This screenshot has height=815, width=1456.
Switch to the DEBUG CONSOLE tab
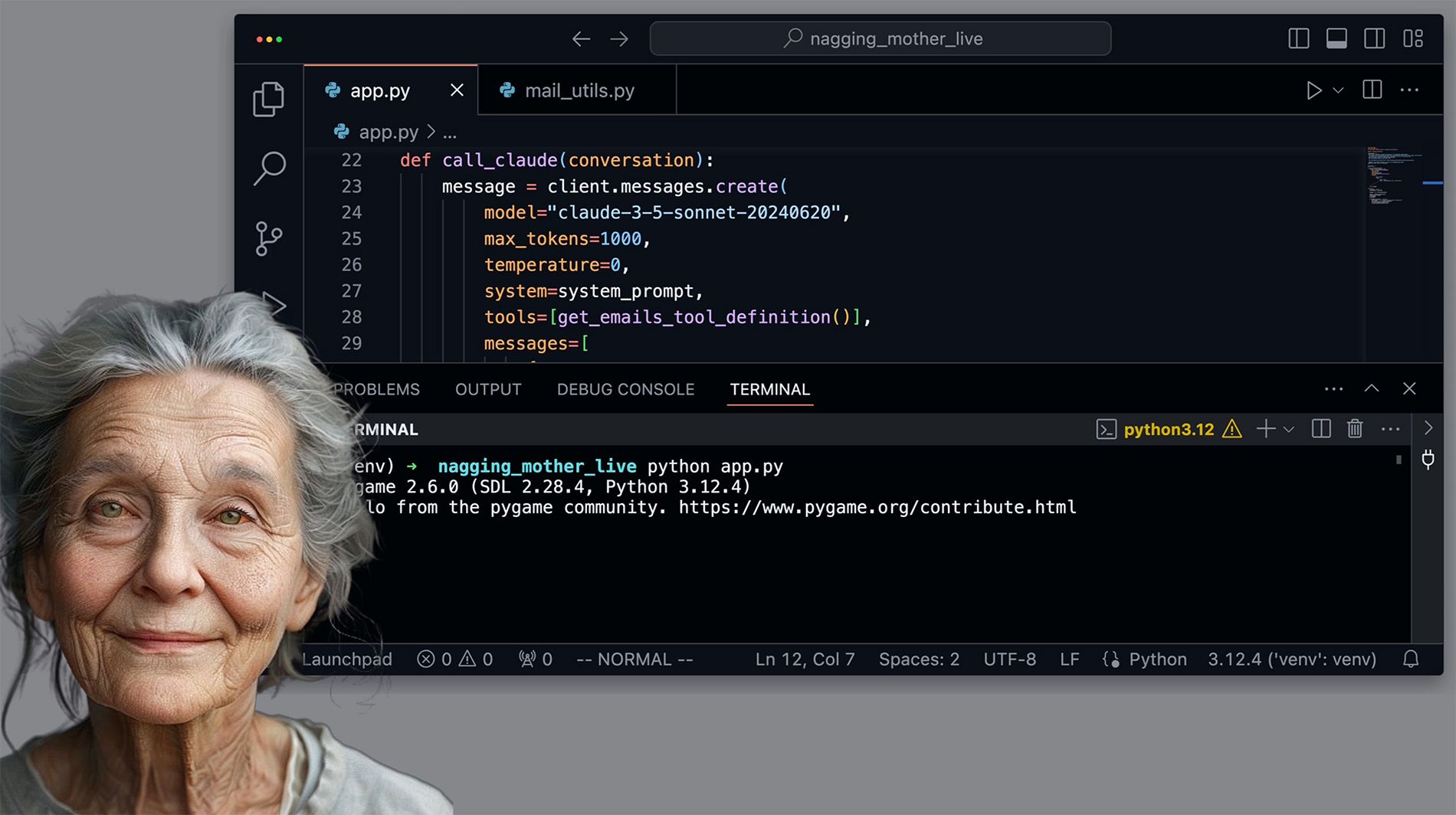tap(625, 389)
